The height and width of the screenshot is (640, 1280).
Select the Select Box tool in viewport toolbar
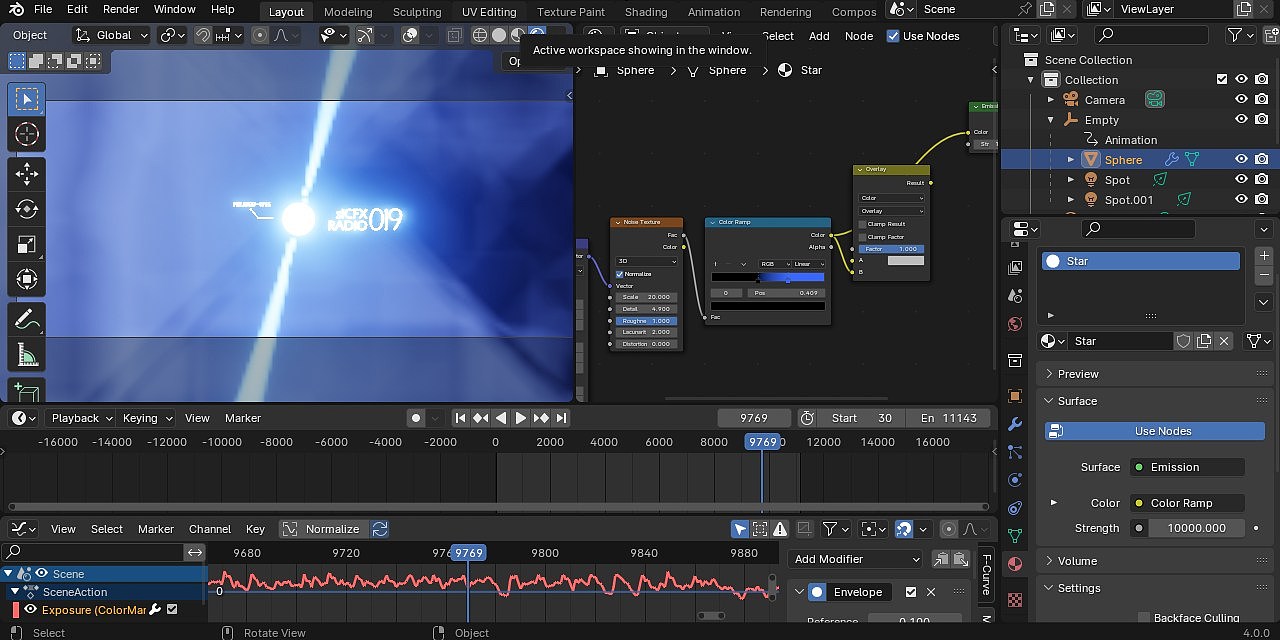[x=27, y=99]
